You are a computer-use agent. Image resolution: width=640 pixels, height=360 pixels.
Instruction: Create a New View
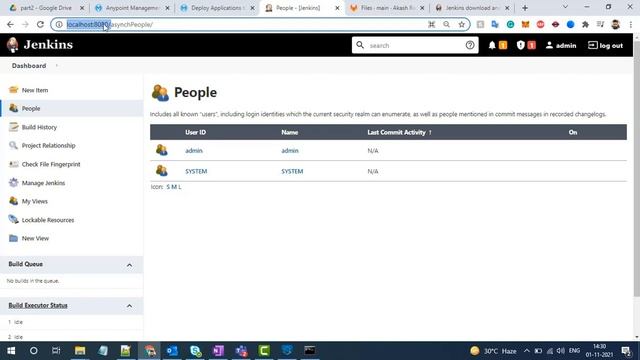point(35,238)
